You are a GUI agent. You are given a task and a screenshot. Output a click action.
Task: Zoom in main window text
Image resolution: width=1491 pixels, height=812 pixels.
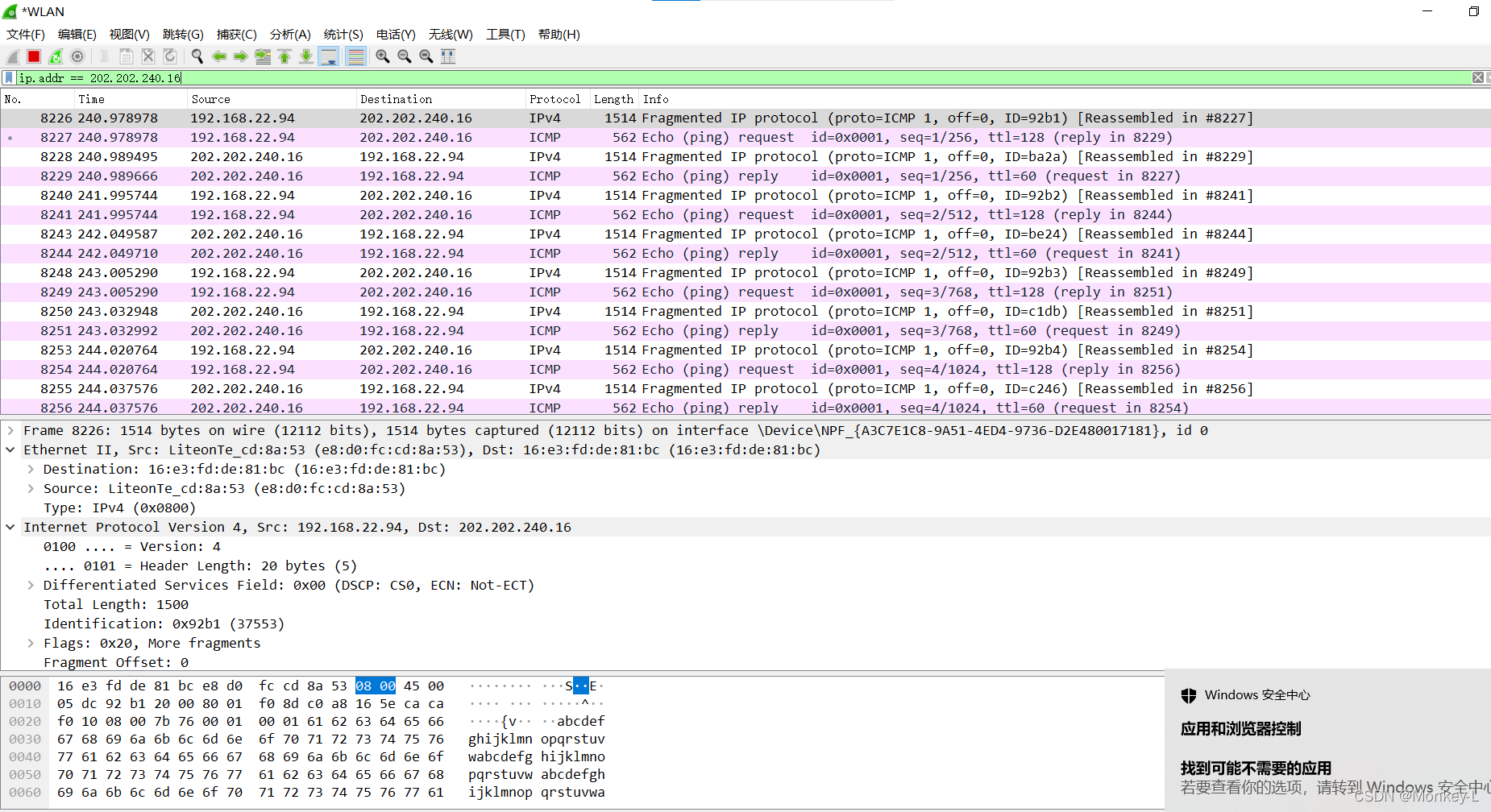pyautogui.click(x=383, y=56)
